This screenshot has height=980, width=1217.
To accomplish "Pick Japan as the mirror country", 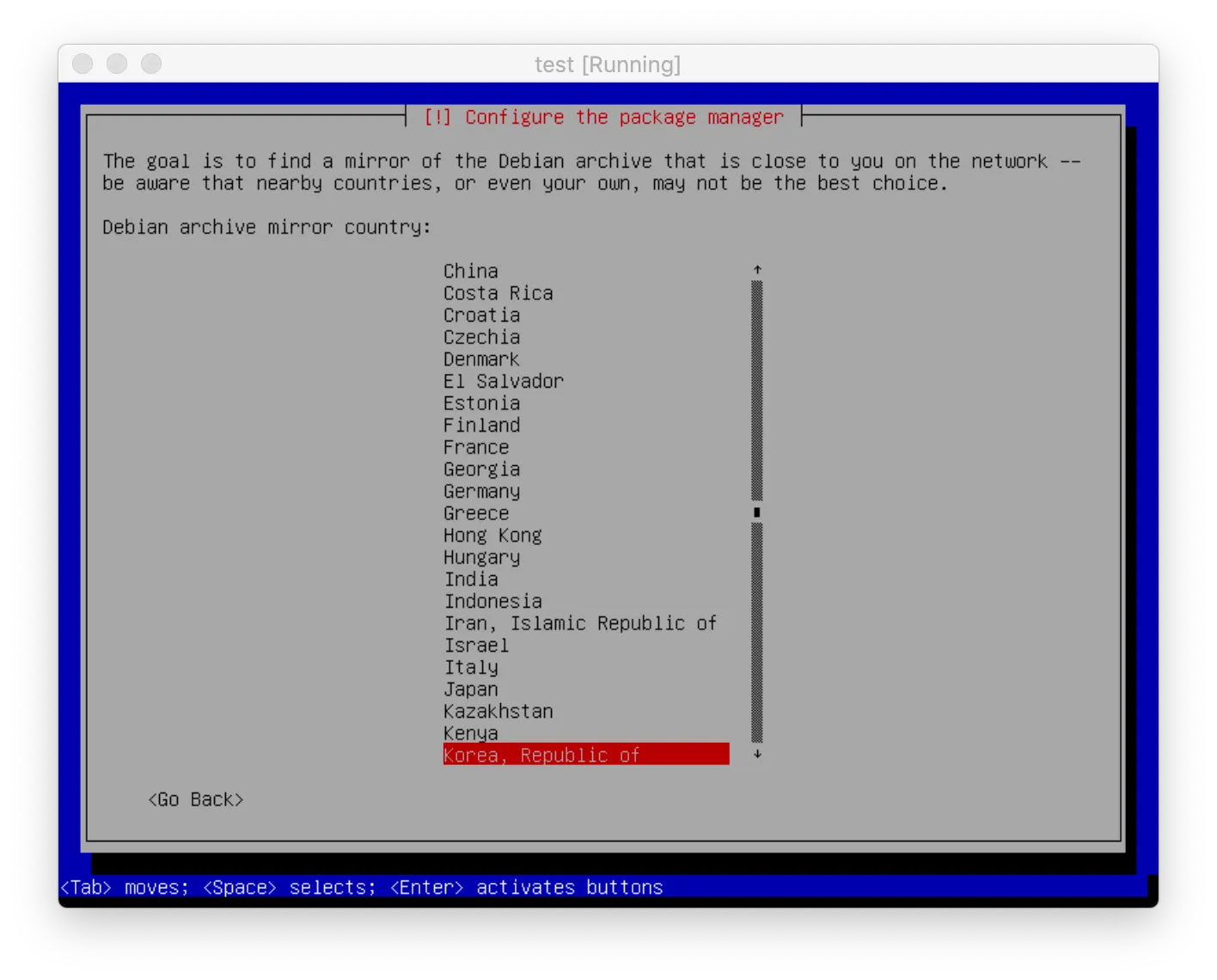I will pos(471,689).
